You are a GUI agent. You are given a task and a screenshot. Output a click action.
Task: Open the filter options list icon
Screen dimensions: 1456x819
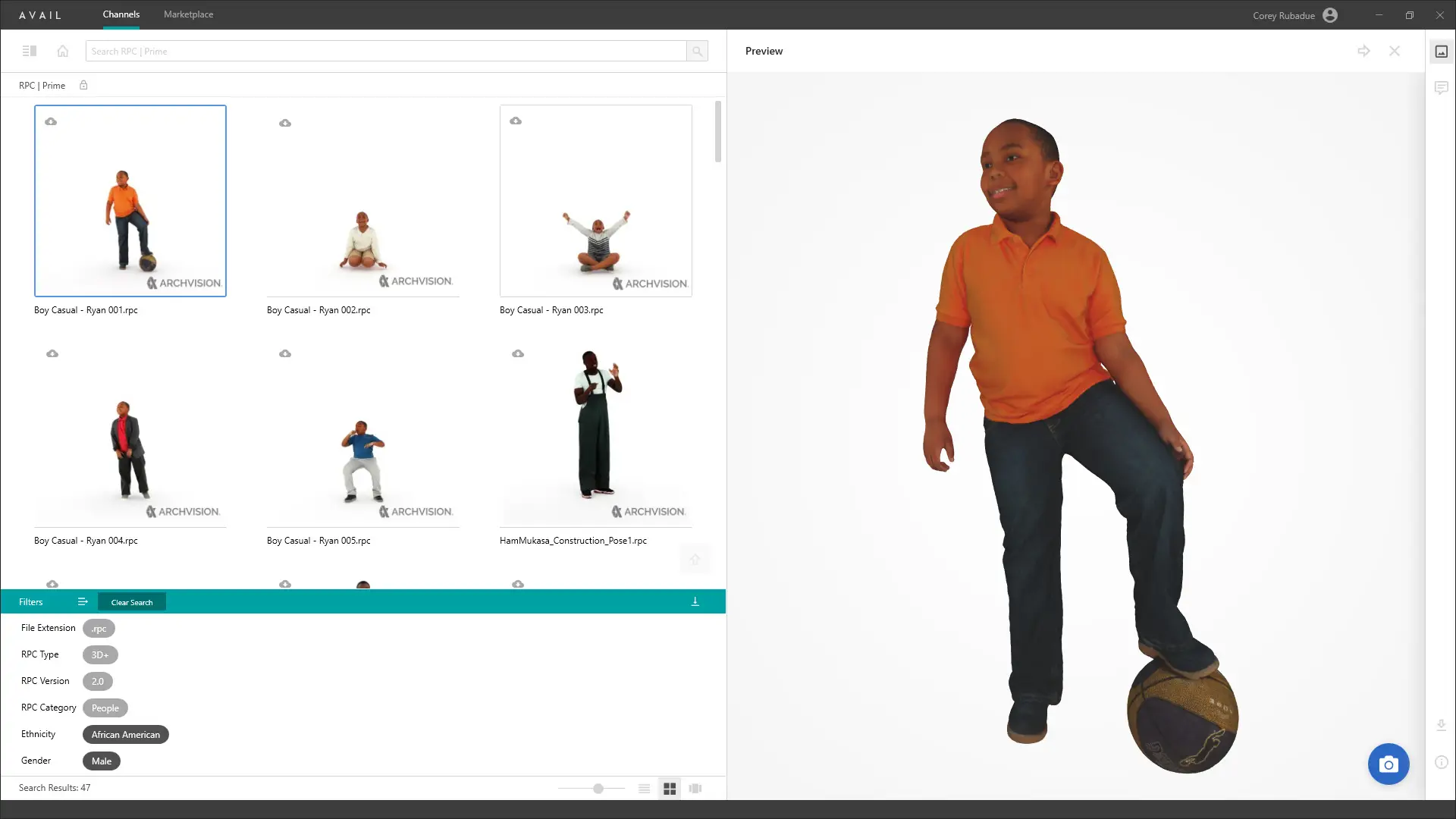click(x=83, y=601)
